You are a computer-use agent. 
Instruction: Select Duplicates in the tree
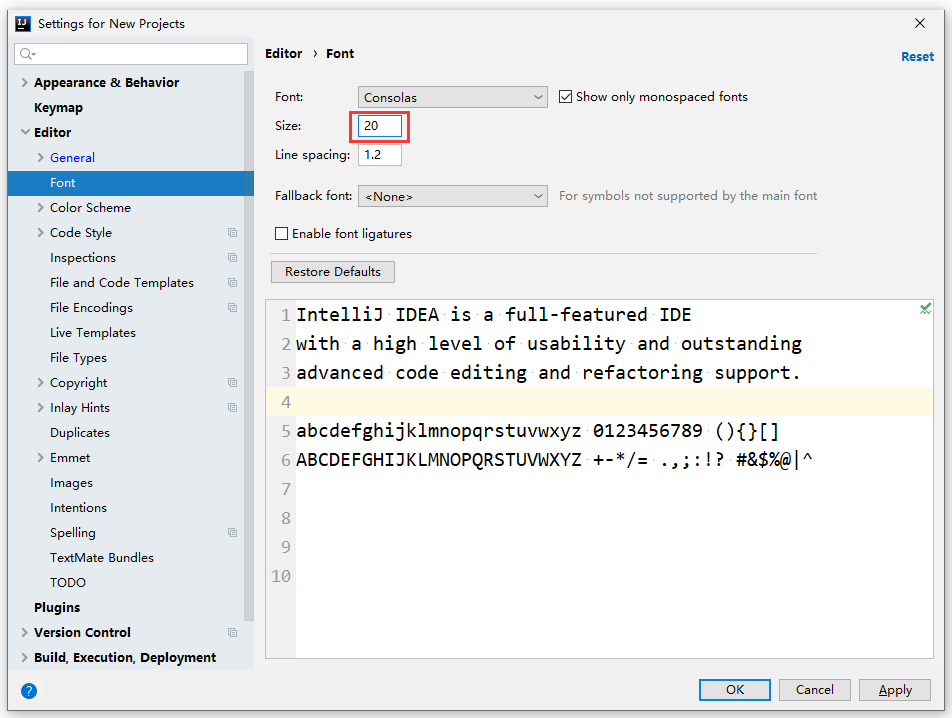tap(80, 433)
